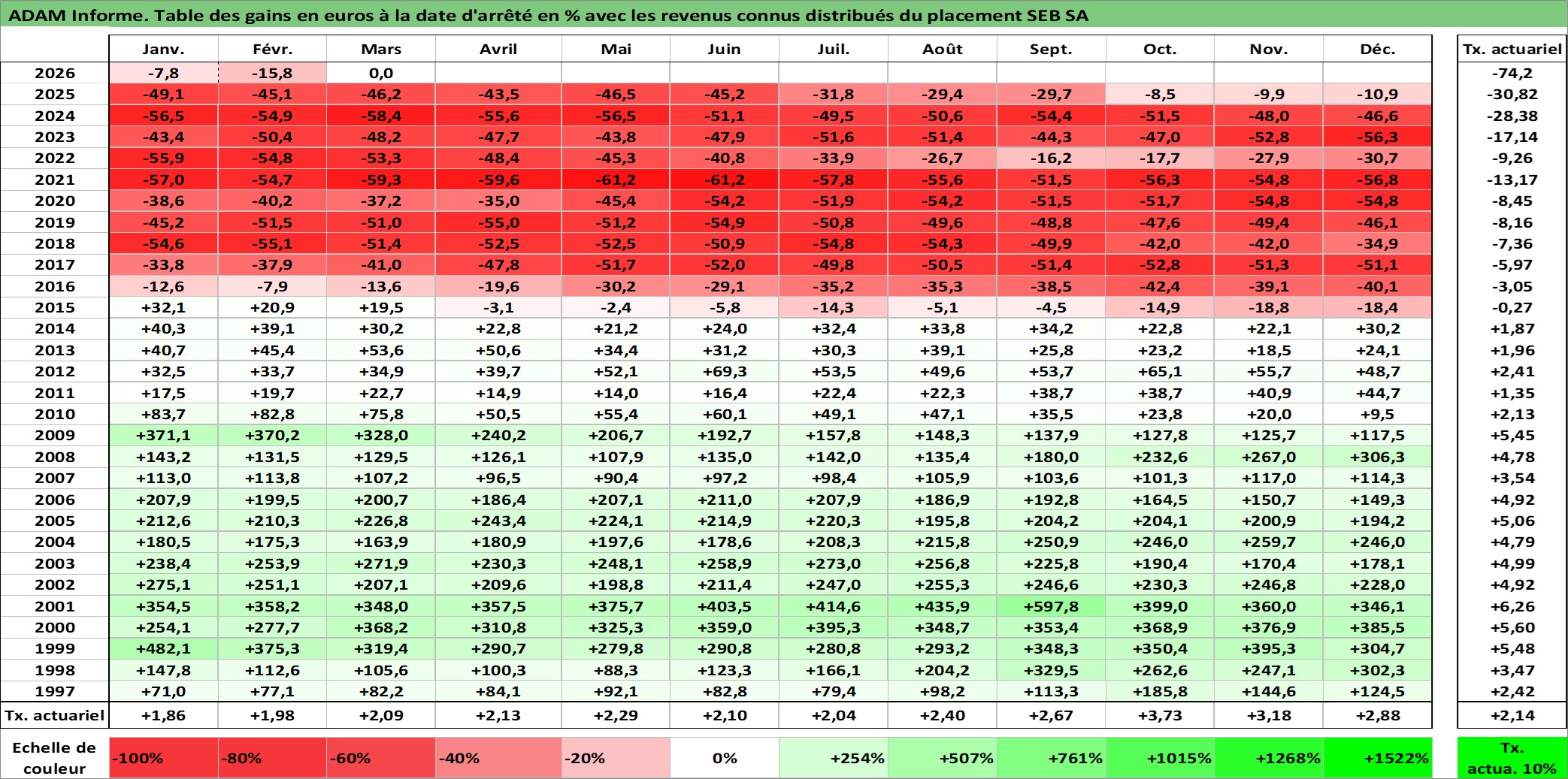1568x779 pixels.
Task: Select the +3,73 cell in bottom row
Action: coord(1160,715)
